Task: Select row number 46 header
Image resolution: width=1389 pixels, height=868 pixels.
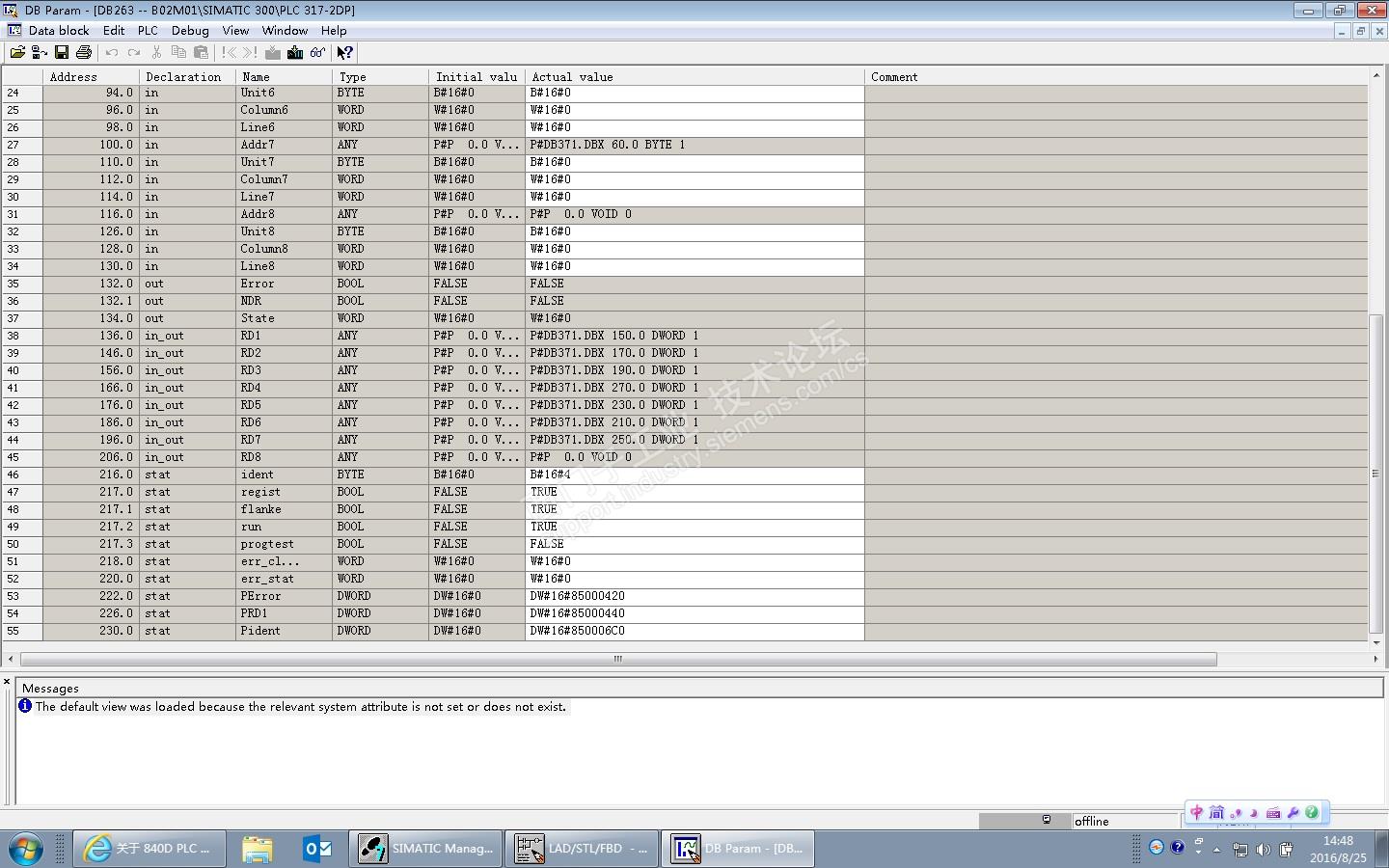Action: pos(22,475)
